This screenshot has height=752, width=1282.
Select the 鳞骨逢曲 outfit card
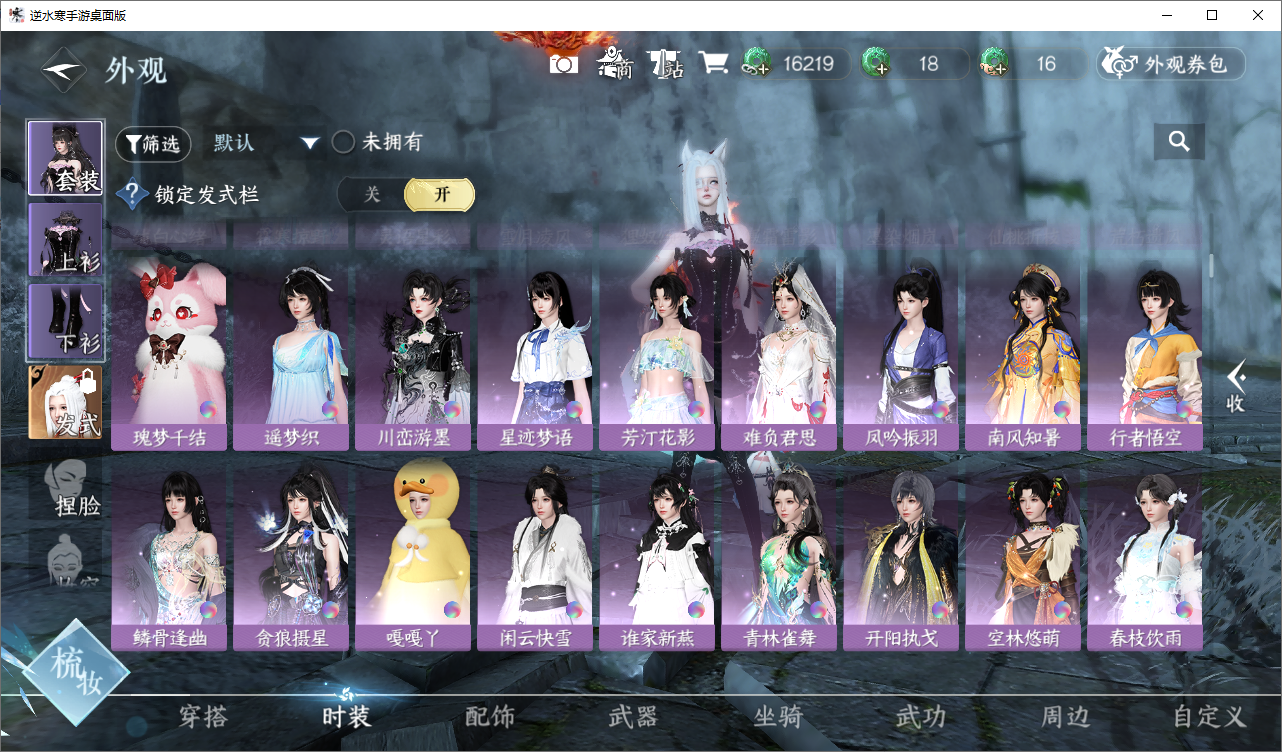[169, 555]
